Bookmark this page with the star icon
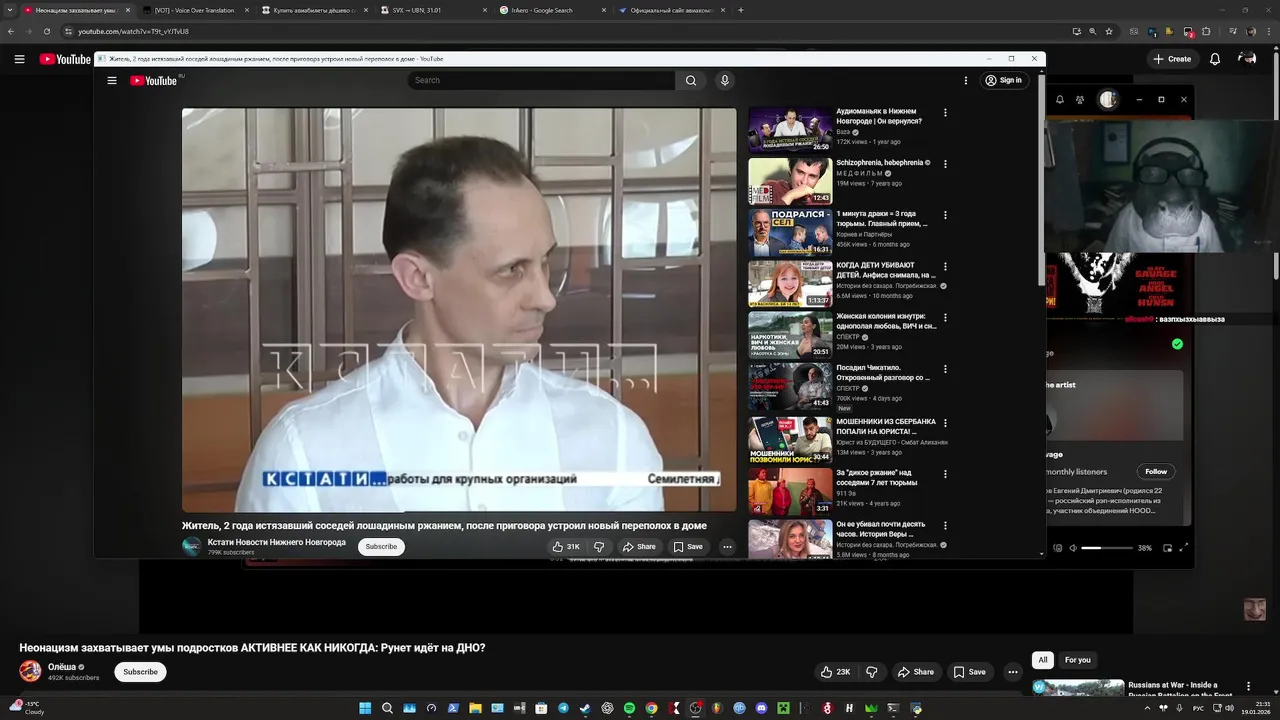The width and height of the screenshot is (1280, 720). [x=1108, y=31]
